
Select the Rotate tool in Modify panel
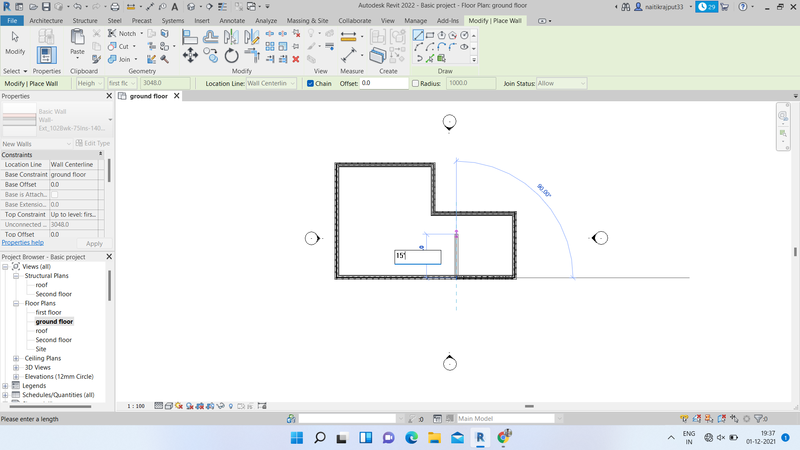pyautogui.click(x=232, y=55)
